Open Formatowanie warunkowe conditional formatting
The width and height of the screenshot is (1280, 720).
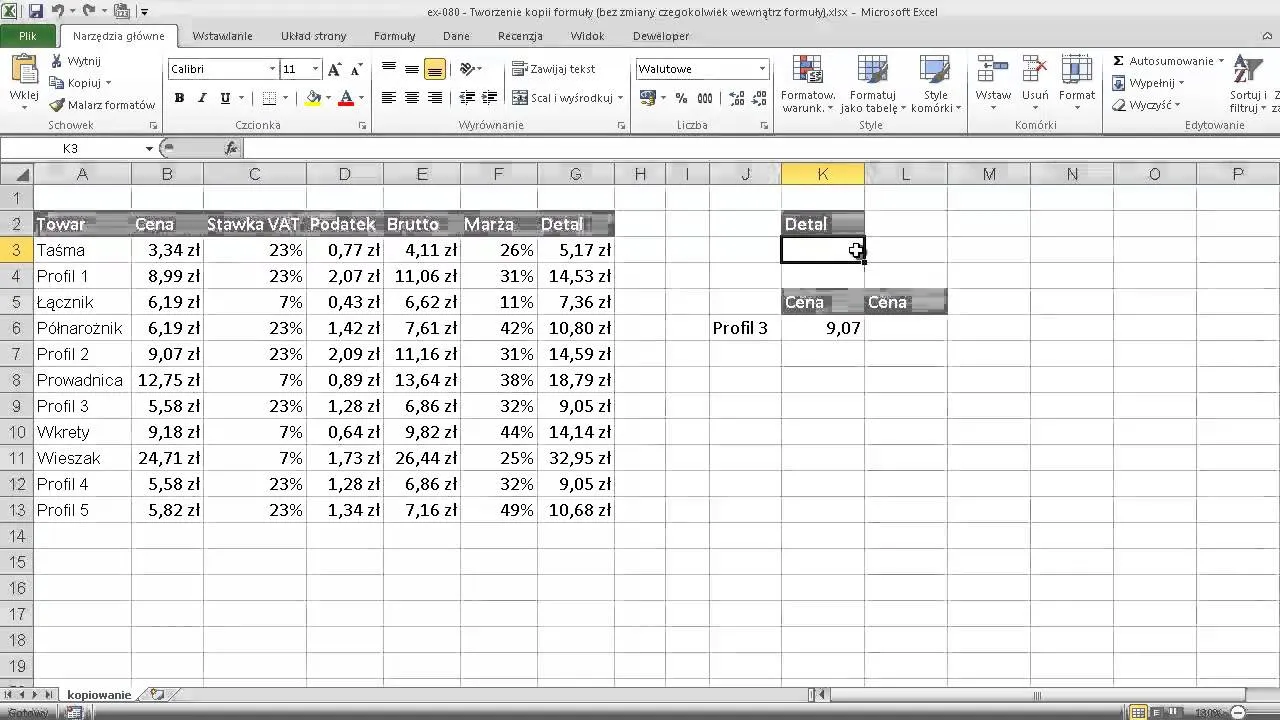pos(808,83)
